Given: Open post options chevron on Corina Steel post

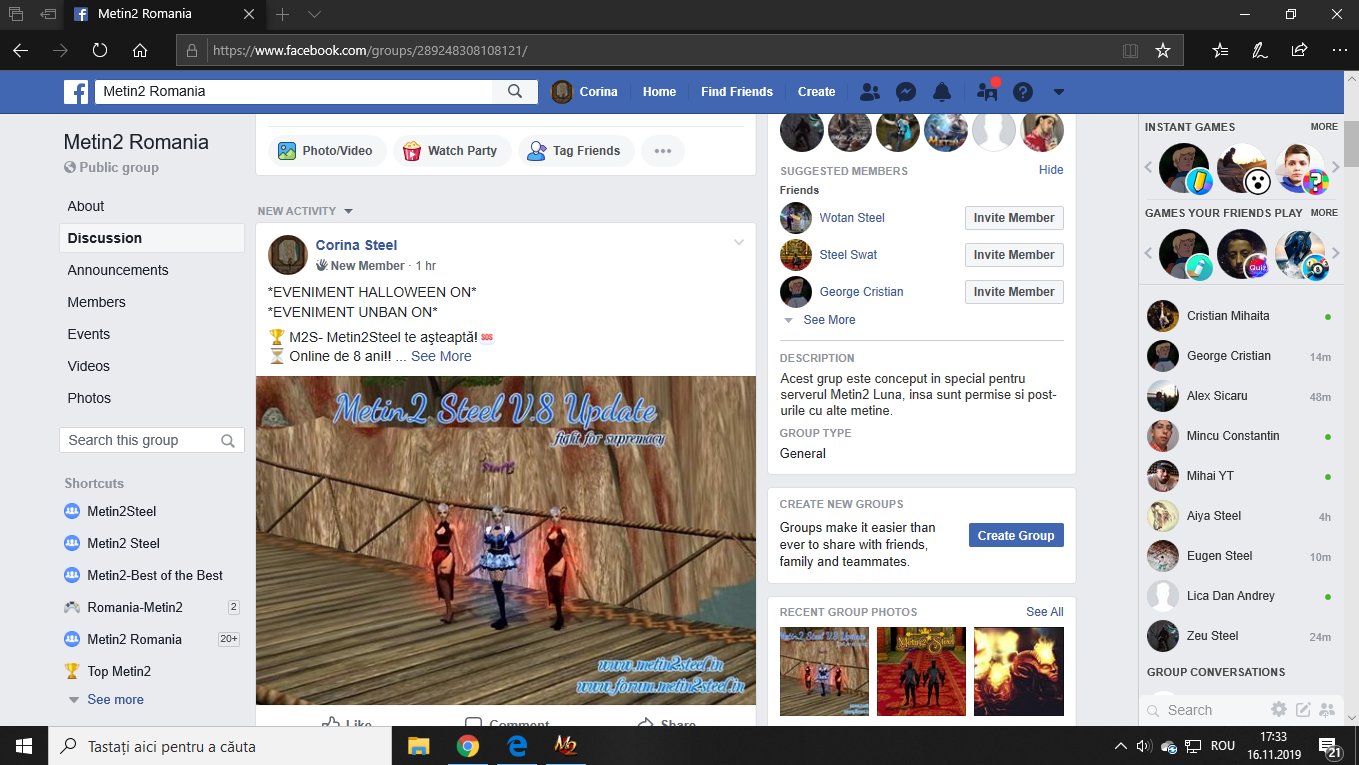Looking at the screenshot, I should 739,243.
